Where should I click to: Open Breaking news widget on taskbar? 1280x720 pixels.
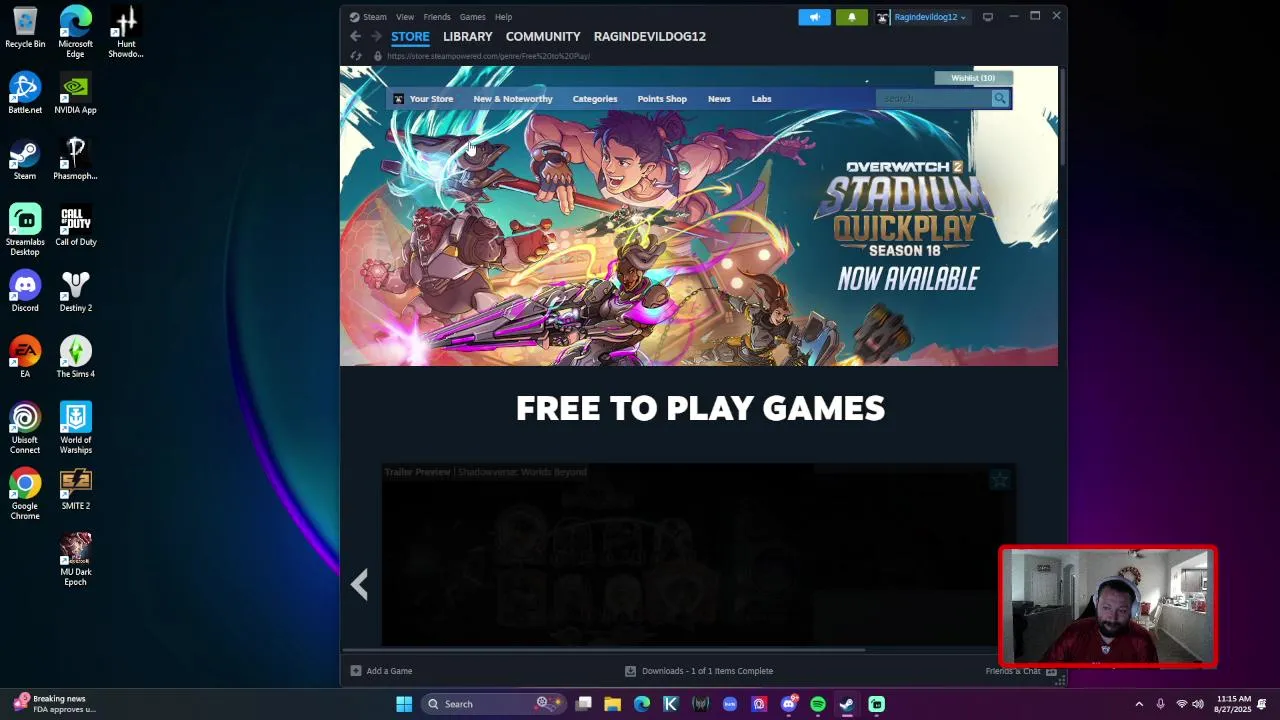55,704
